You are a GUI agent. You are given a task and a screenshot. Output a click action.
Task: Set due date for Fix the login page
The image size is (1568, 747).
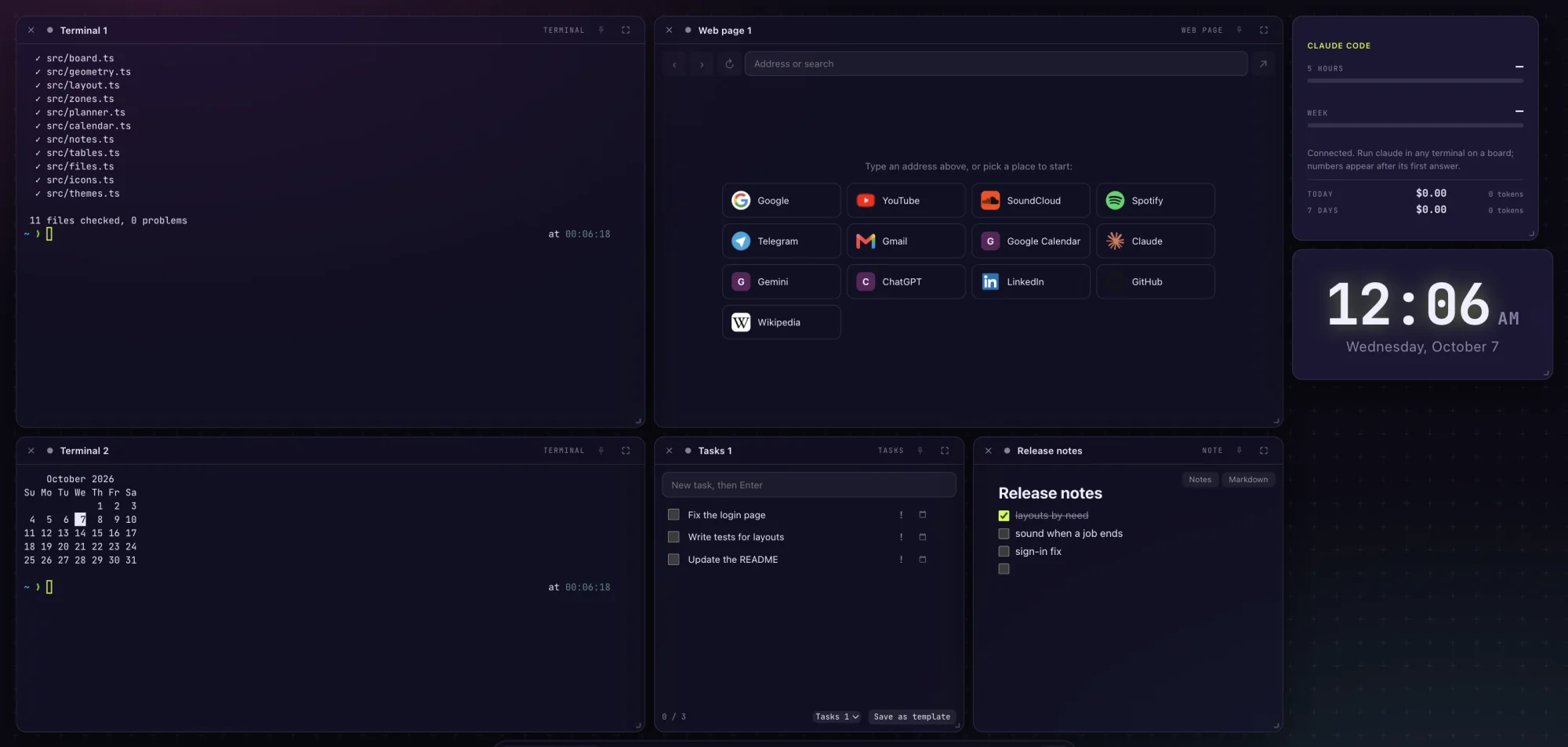(922, 515)
